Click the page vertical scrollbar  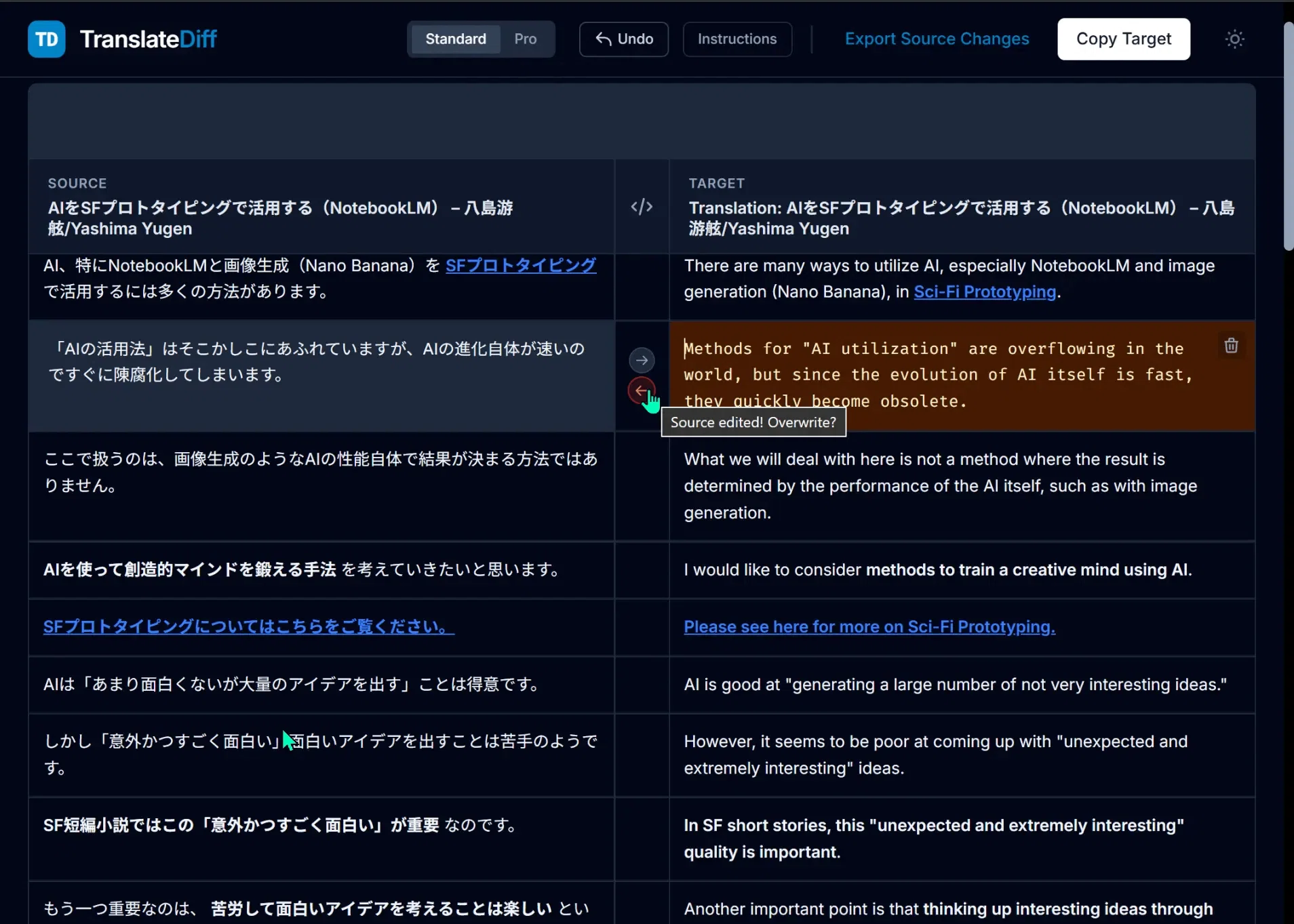coord(1288,136)
